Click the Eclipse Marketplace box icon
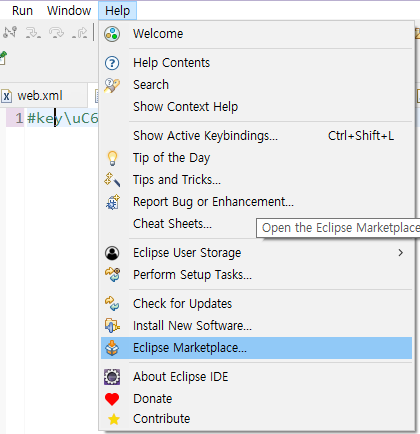This screenshot has width=420, height=434. click(112, 348)
